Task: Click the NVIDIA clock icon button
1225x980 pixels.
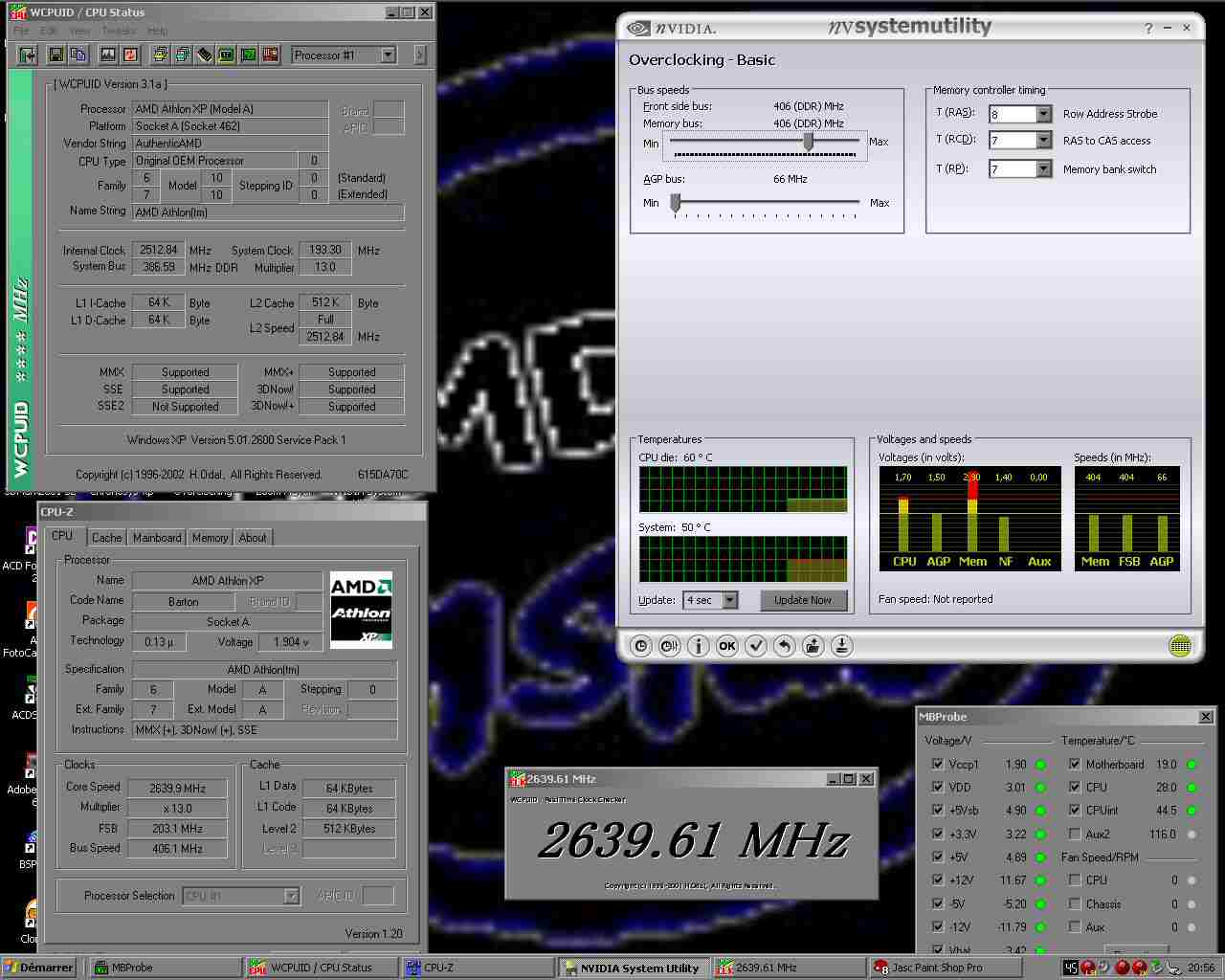Action: pos(641,646)
